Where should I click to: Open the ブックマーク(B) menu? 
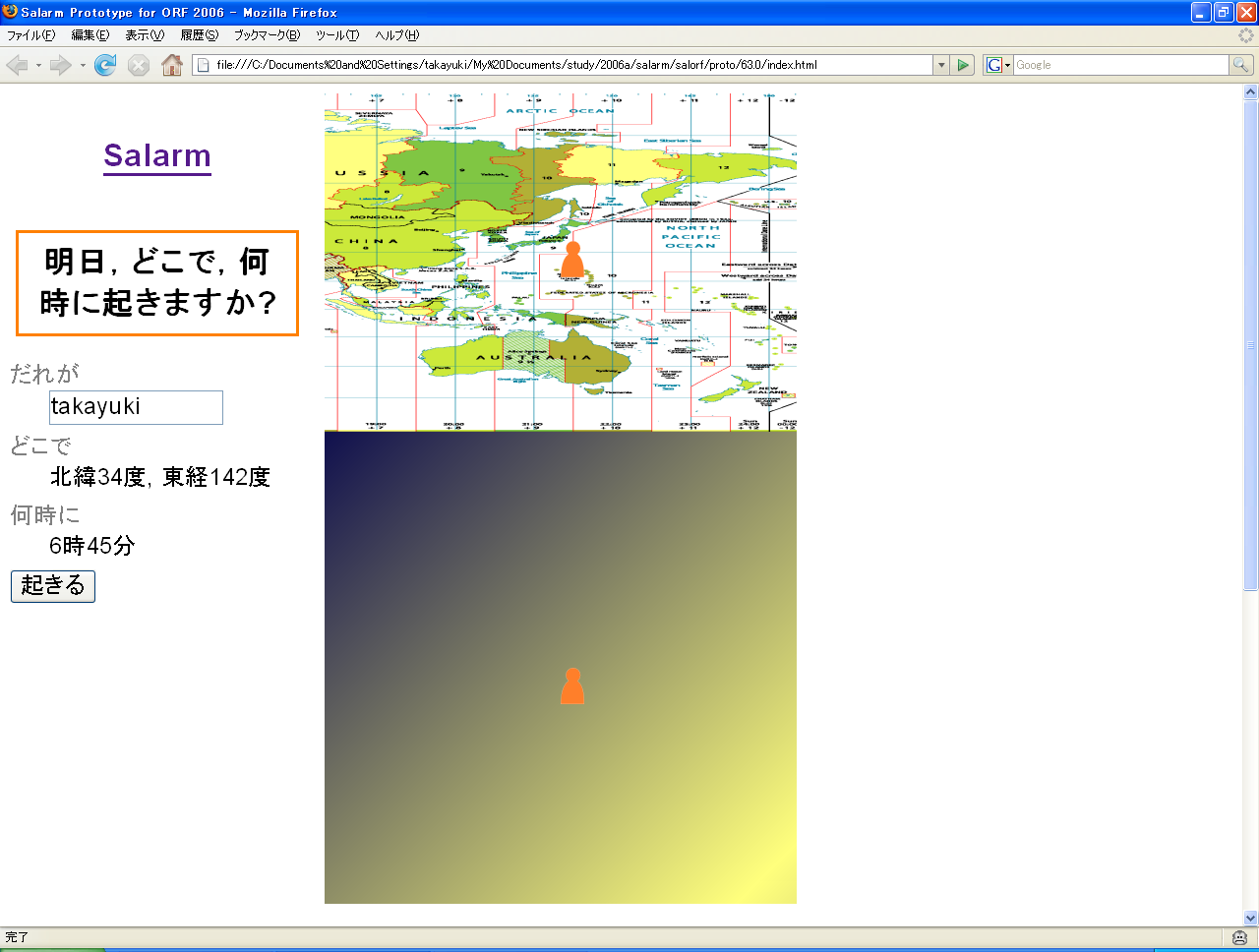pos(267,35)
